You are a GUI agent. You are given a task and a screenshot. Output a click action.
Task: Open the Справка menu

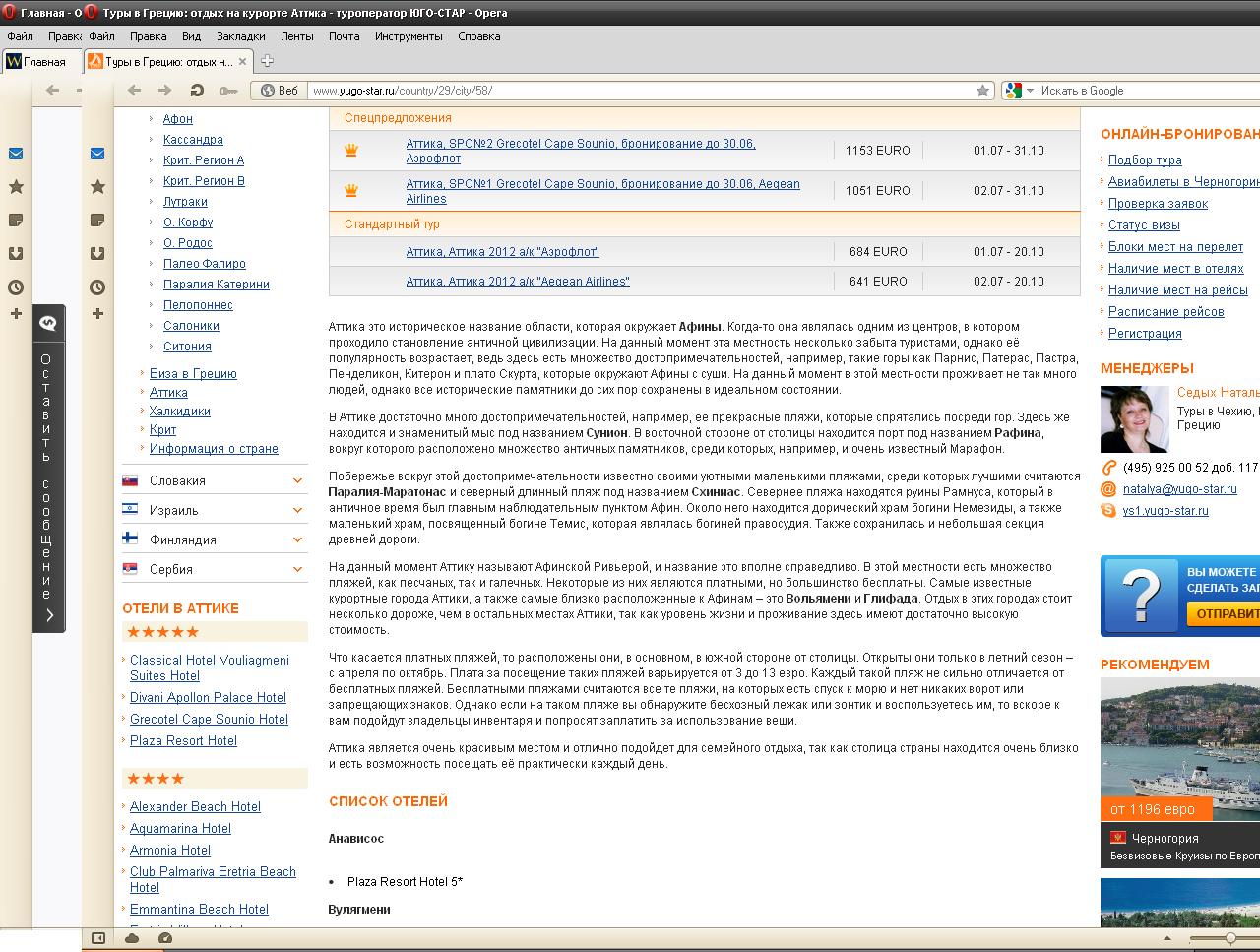pos(479,36)
